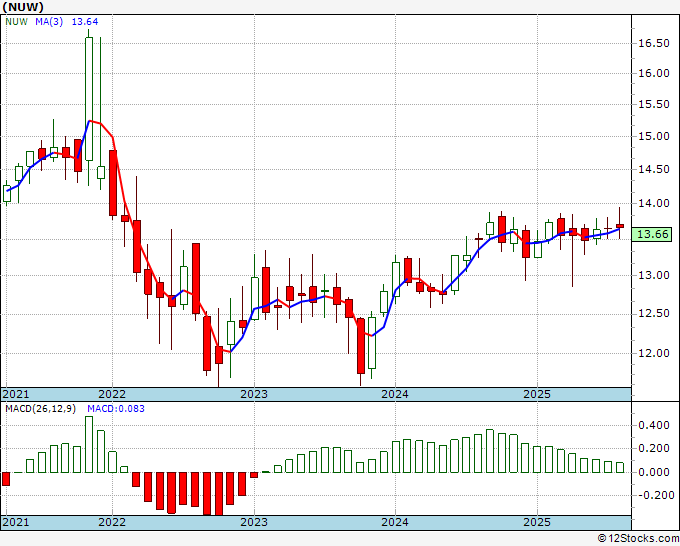Click the tallest green candlestick near 16.50
680x546 pixels.
pyautogui.click(x=88, y=99)
